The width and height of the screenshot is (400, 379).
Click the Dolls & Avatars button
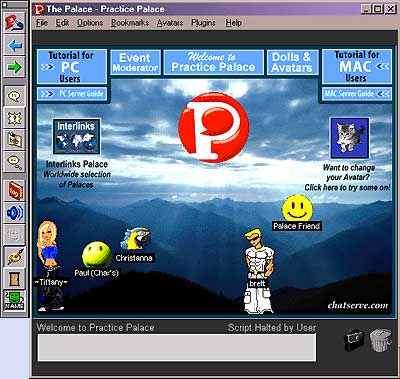point(292,62)
